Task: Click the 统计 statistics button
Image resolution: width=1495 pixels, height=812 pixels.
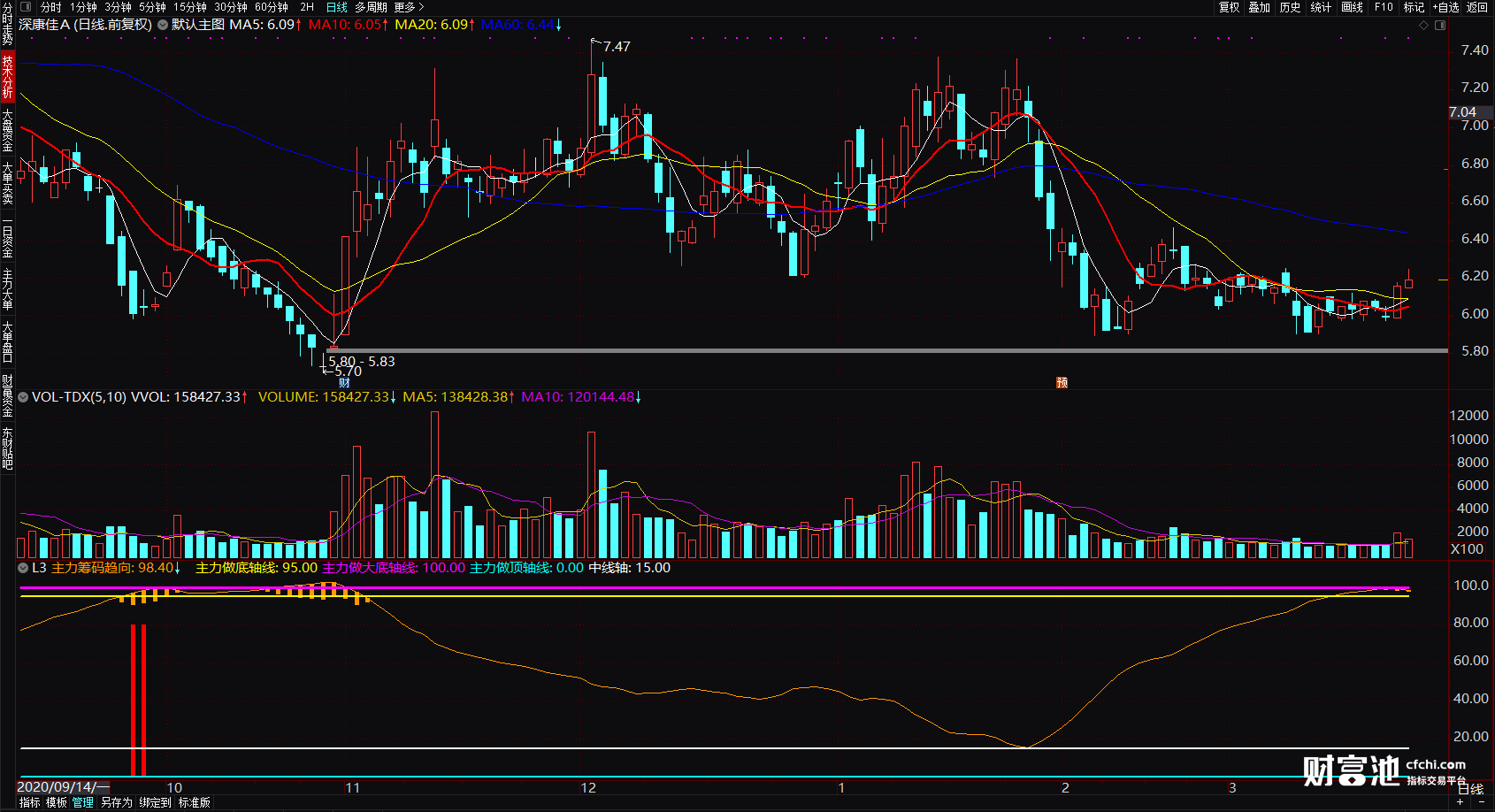Action: pyautogui.click(x=1321, y=7)
